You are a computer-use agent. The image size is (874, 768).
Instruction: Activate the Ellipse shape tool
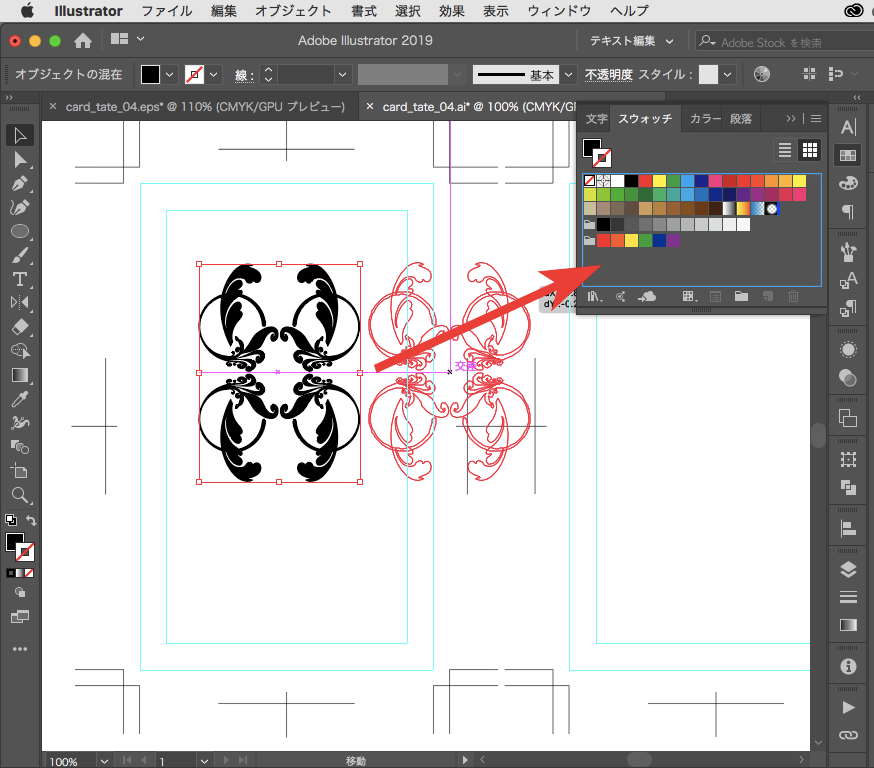point(19,231)
